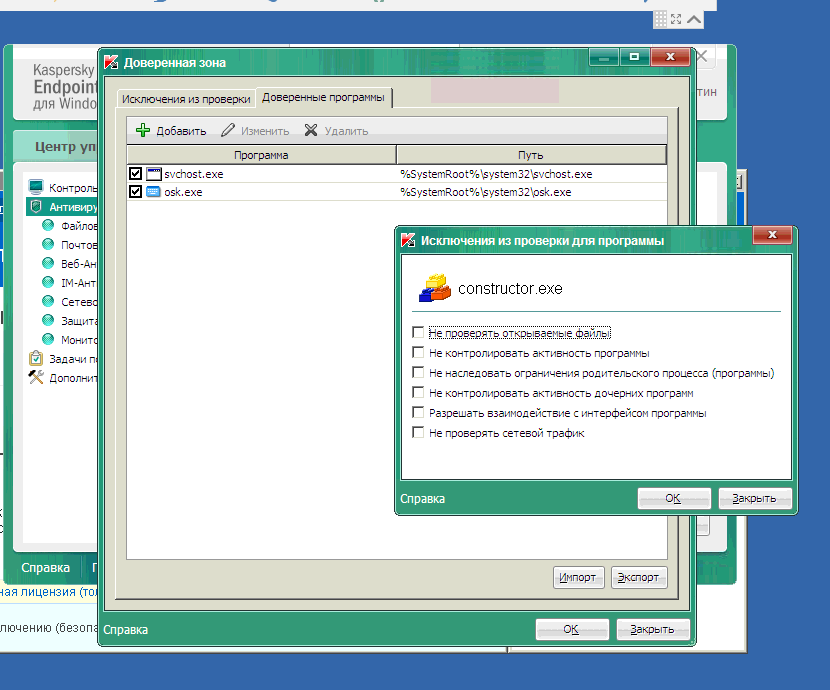Toggle Не проверять сетевой трафик checkbox
This screenshot has height=690, width=830.
tap(418, 433)
